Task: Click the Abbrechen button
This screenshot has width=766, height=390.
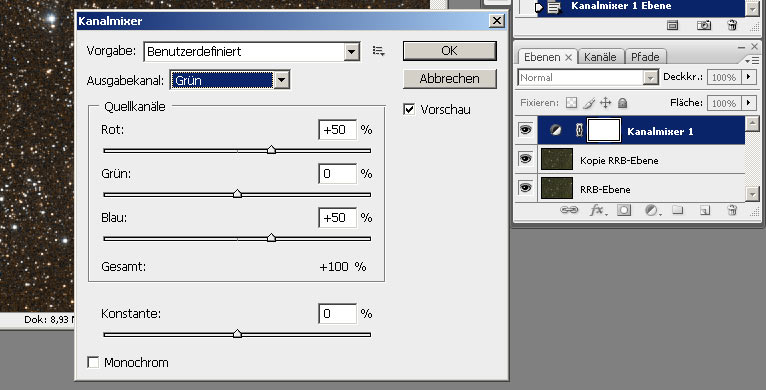Action: (449, 79)
